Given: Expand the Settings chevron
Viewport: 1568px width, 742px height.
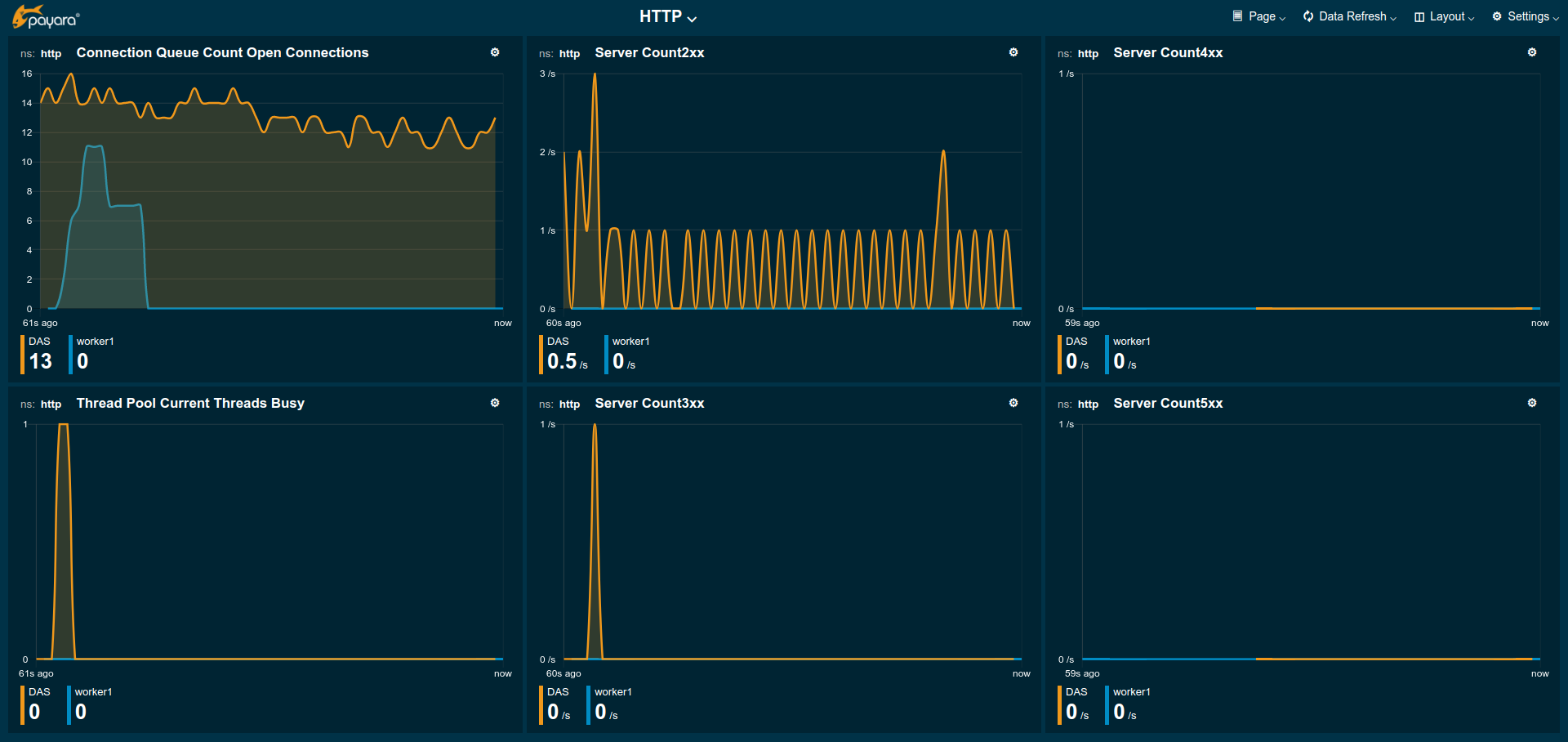Looking at the screenshot, I should point(1556,18).
